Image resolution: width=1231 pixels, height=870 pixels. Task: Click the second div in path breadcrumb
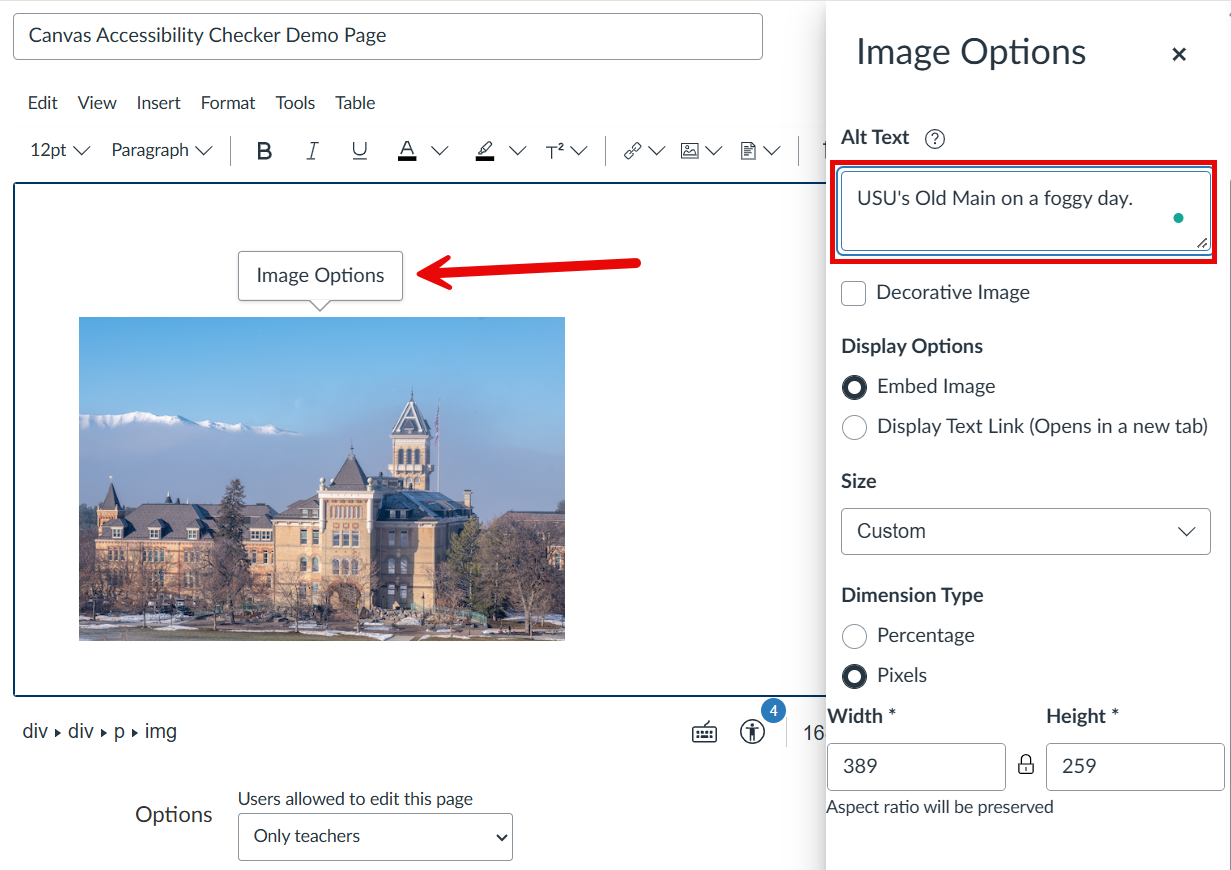click(81, 731)
